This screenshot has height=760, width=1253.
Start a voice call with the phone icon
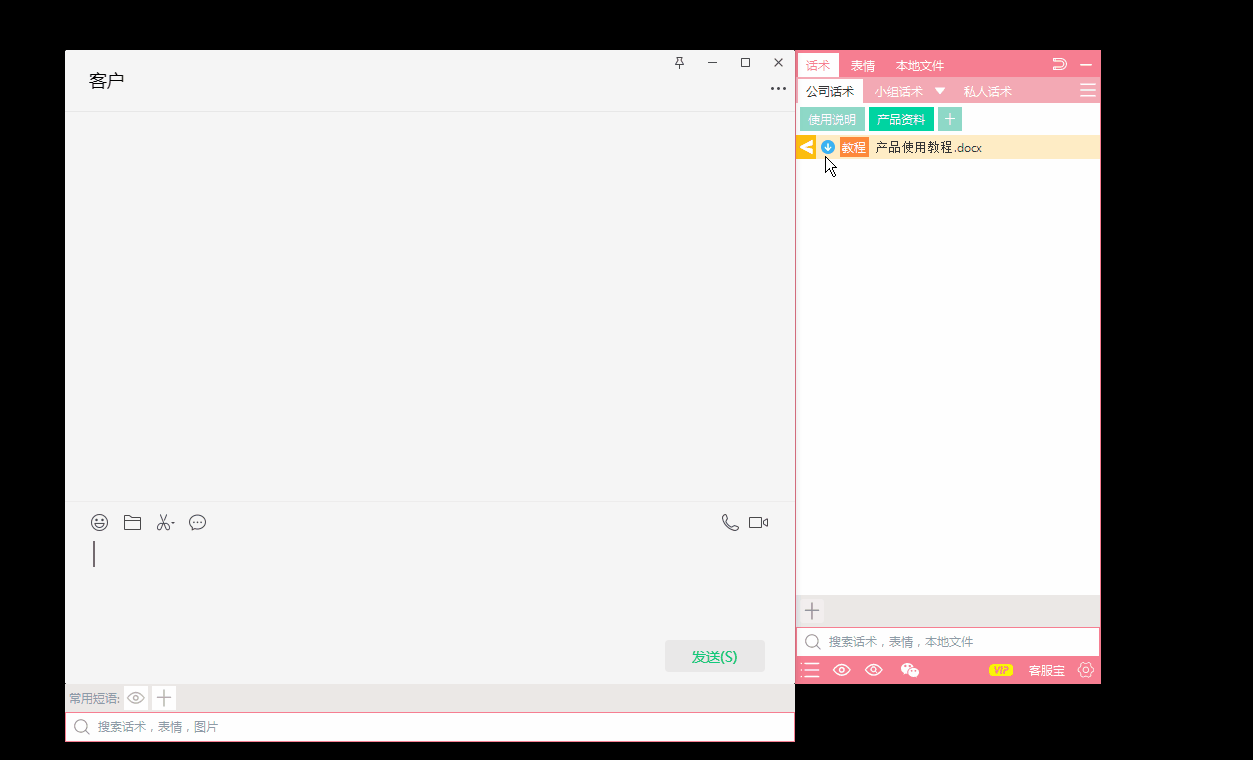tap(729, 522)
